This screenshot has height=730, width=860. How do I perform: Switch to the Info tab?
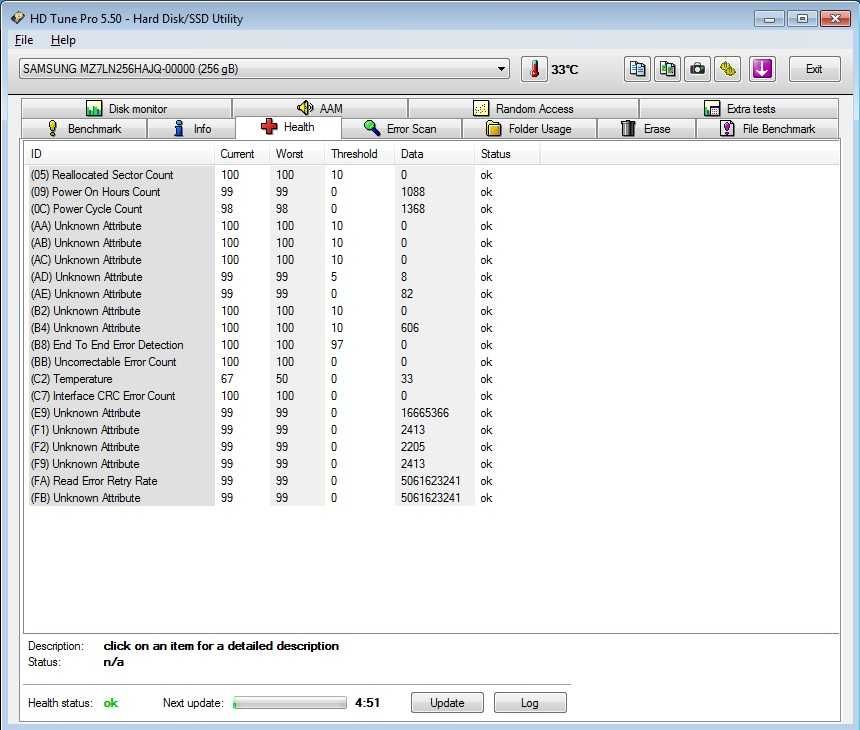click(192, 129)
